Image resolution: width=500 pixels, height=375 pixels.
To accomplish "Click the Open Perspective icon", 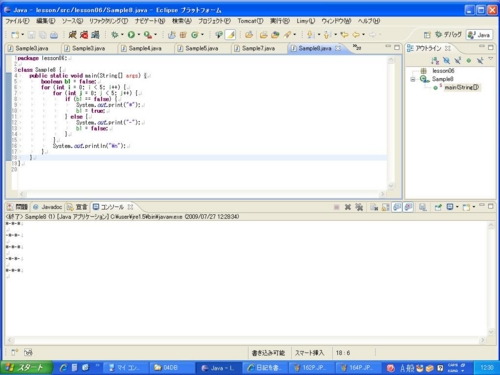I will click(x=427, y=35).
